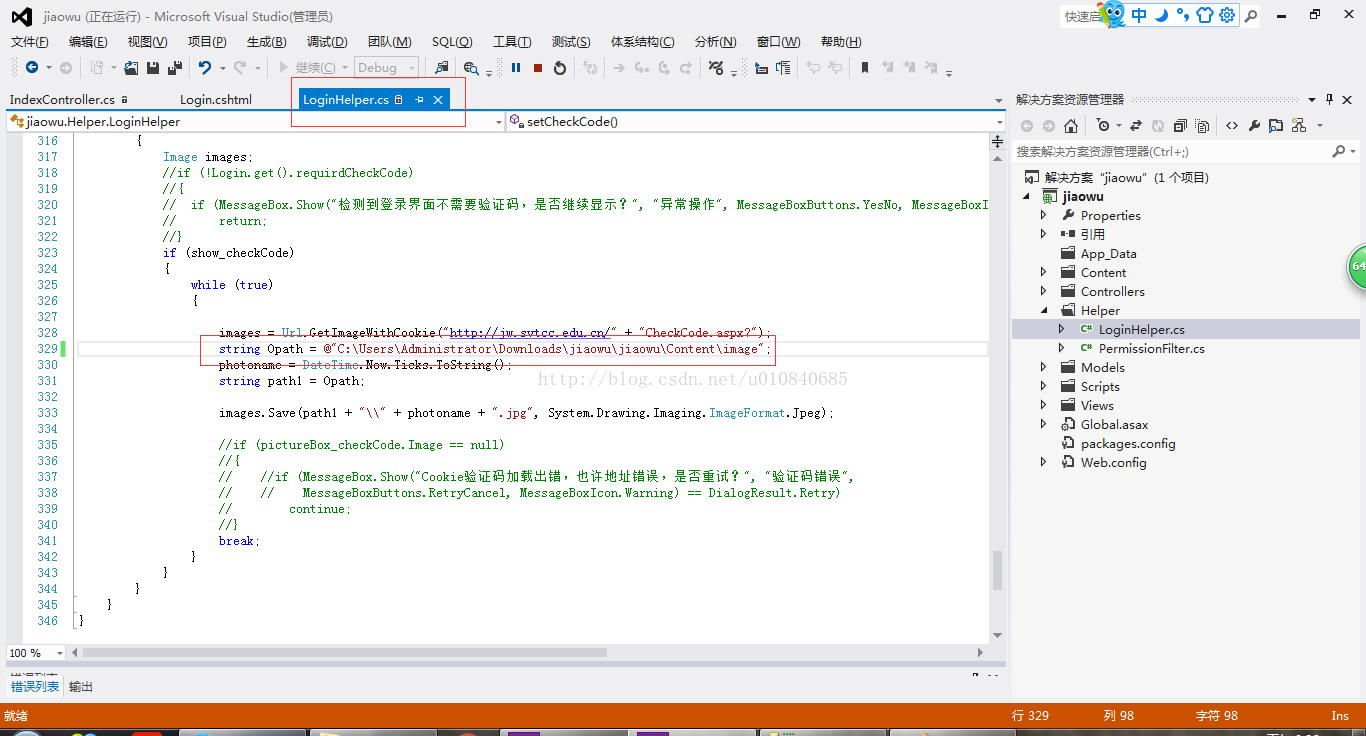The width and height of the screenshot is (1366, 736).
Task: Expand the Models folder
Action: (1044, 367)
